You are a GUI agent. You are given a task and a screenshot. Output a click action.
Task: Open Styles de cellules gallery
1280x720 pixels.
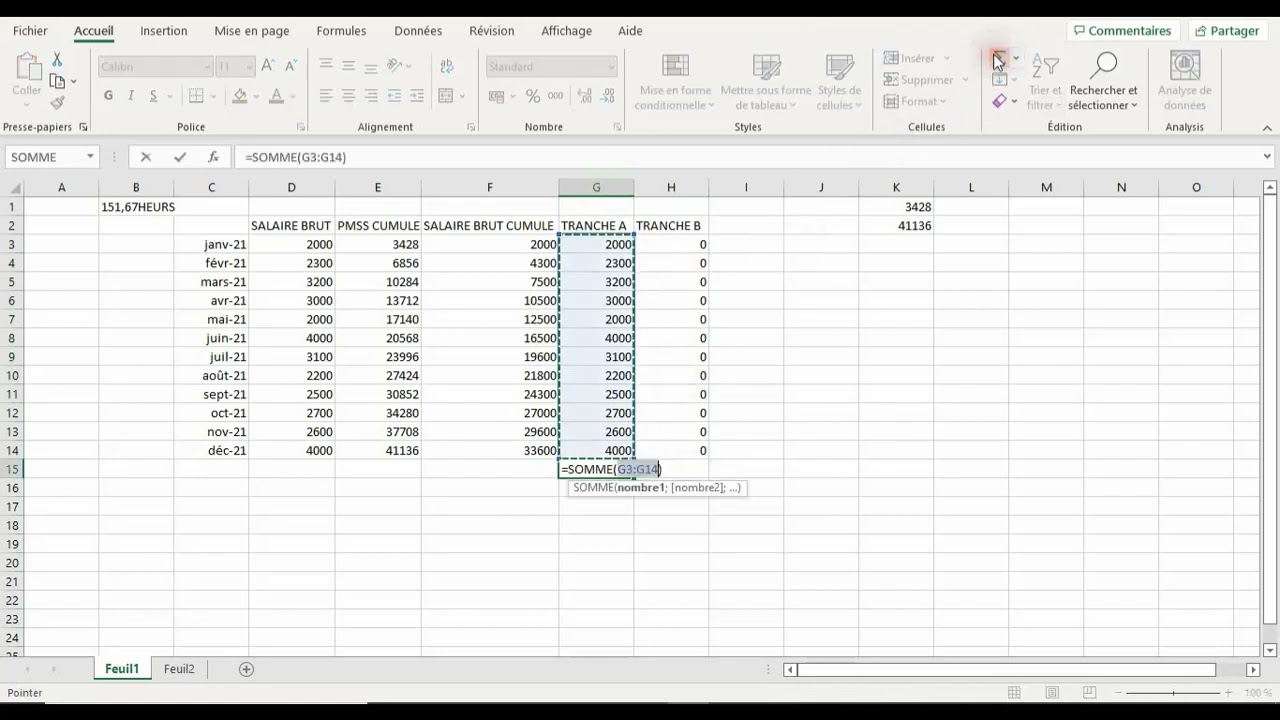[x=839, y=81]
